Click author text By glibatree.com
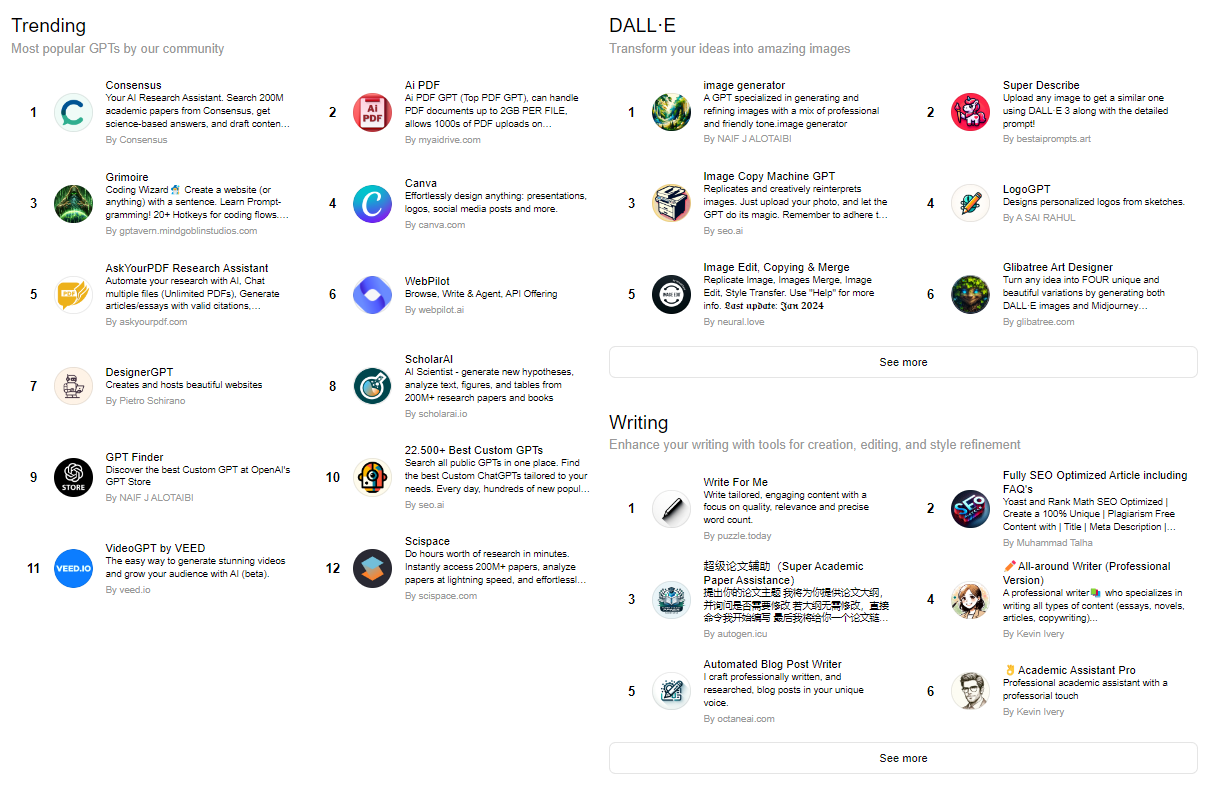The image size is (1210, 785). [x=1039, y=322]
